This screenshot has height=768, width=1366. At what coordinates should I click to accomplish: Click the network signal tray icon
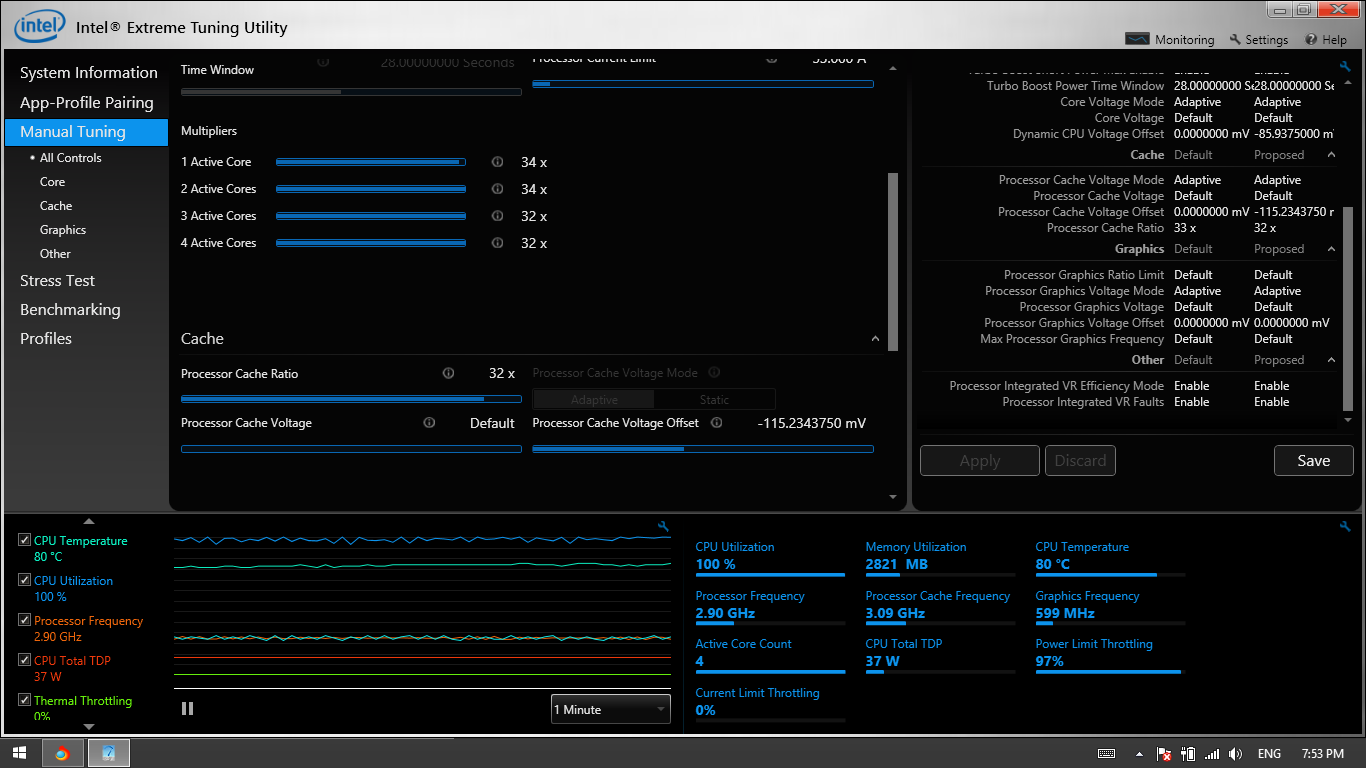tap(1212, 754)
